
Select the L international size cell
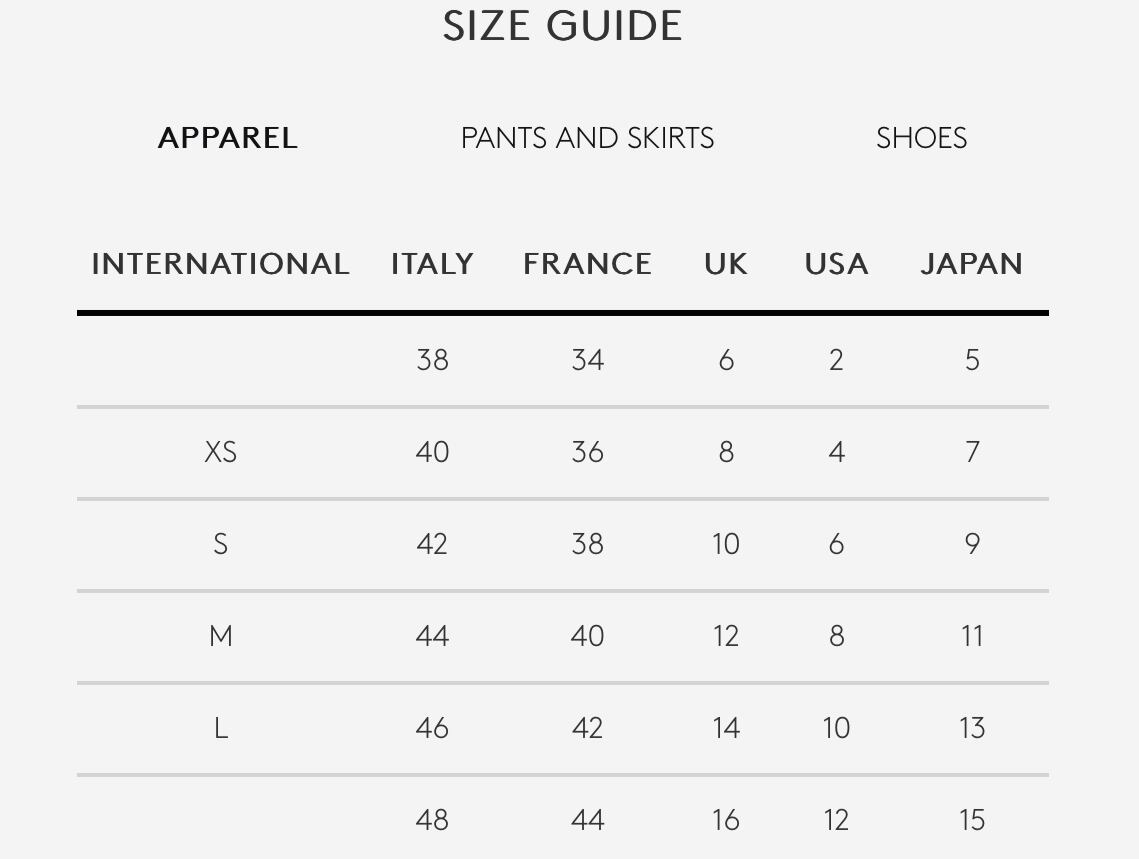click(220, 728)
